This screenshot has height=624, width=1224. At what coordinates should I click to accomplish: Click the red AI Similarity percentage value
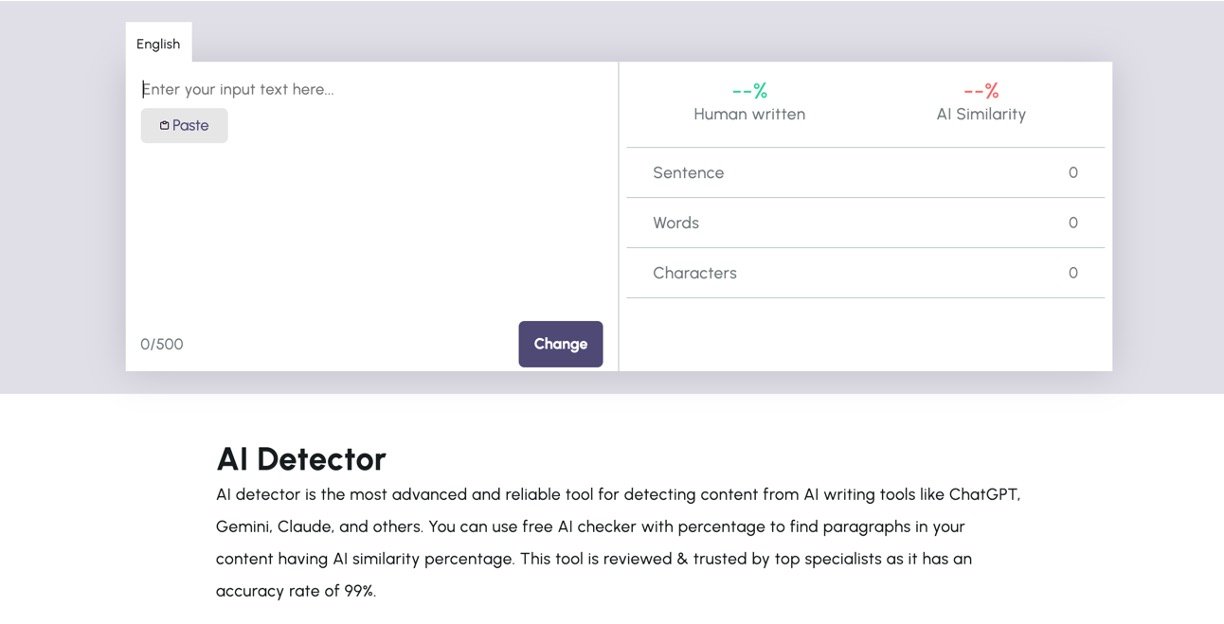tap(981, 91)
